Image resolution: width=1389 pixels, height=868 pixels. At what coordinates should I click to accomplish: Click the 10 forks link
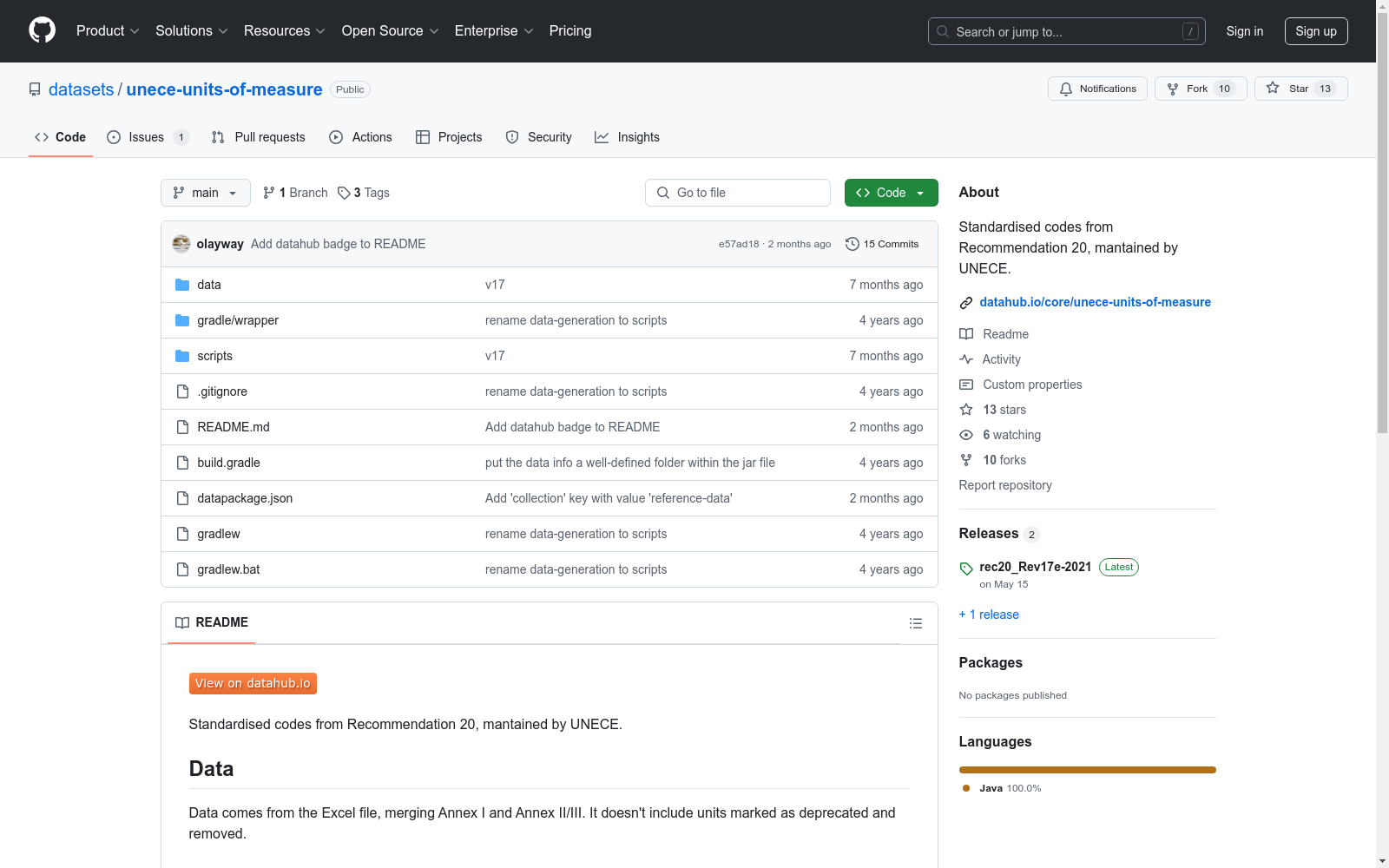(x=1004, y=460)
